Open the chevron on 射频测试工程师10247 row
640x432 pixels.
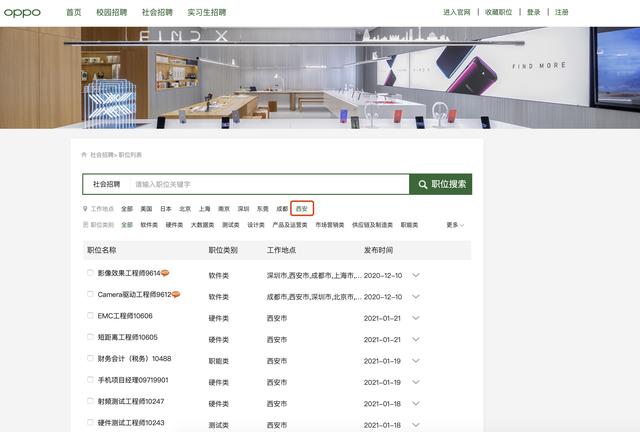point(416,403)
